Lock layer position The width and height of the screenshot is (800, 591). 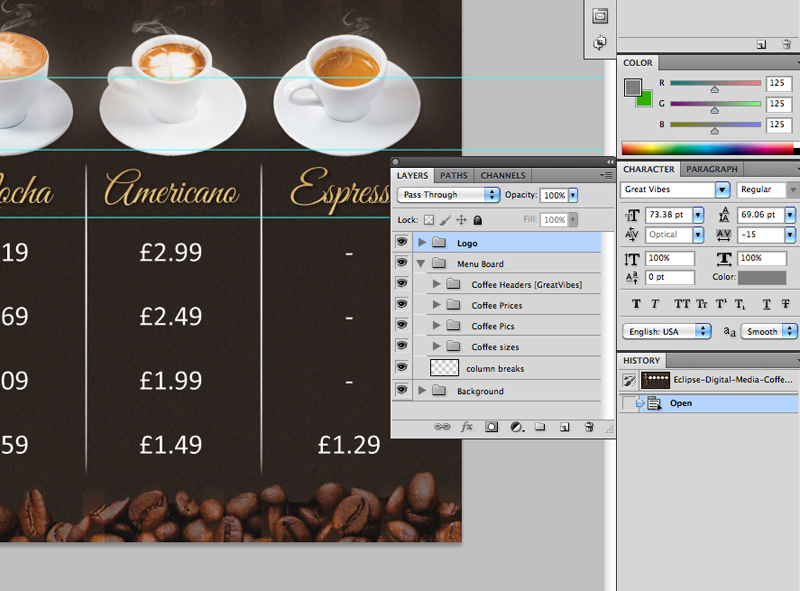coord(461,220)
